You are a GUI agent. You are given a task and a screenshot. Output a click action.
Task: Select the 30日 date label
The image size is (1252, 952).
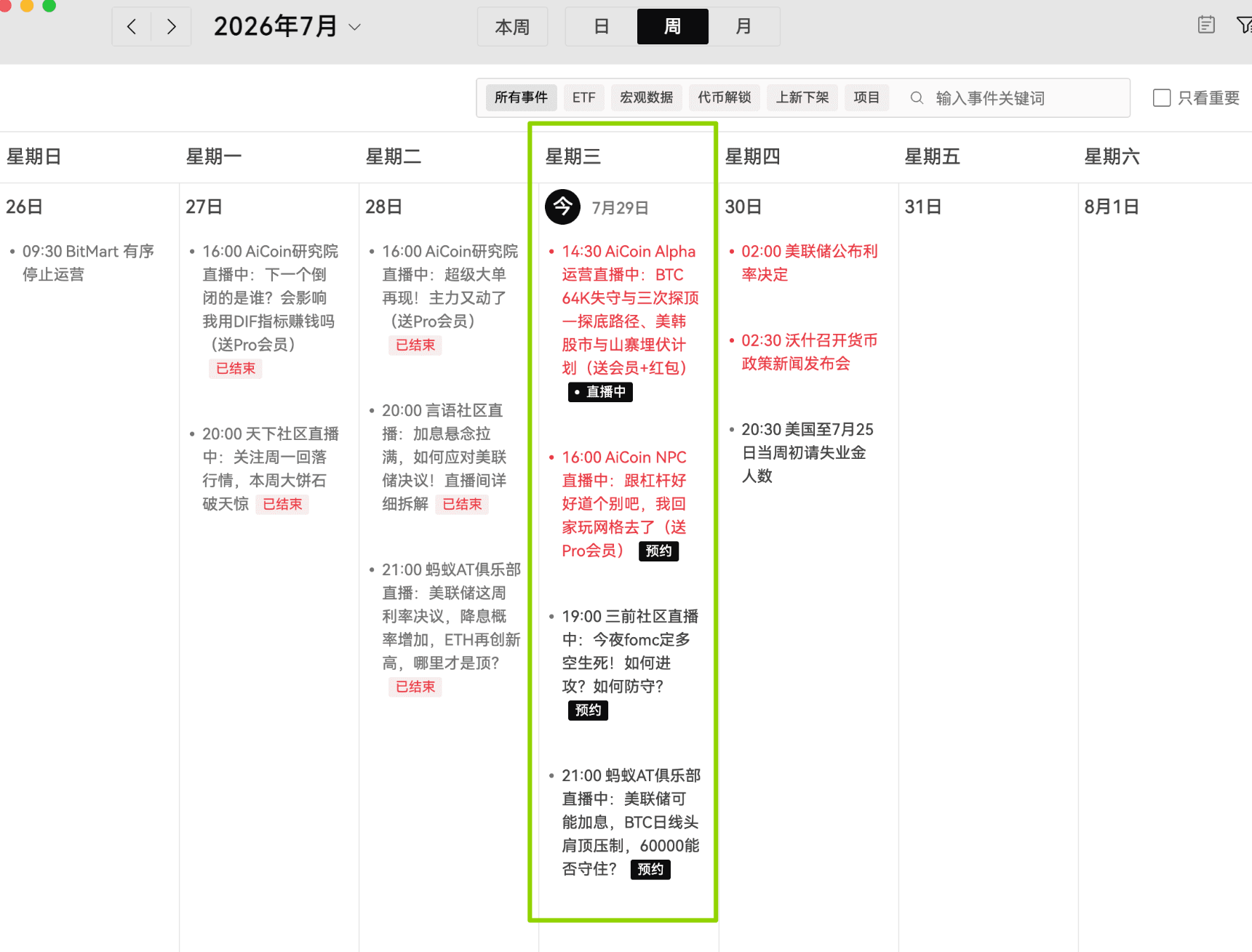pyautogui.click(x=743, y=207)
